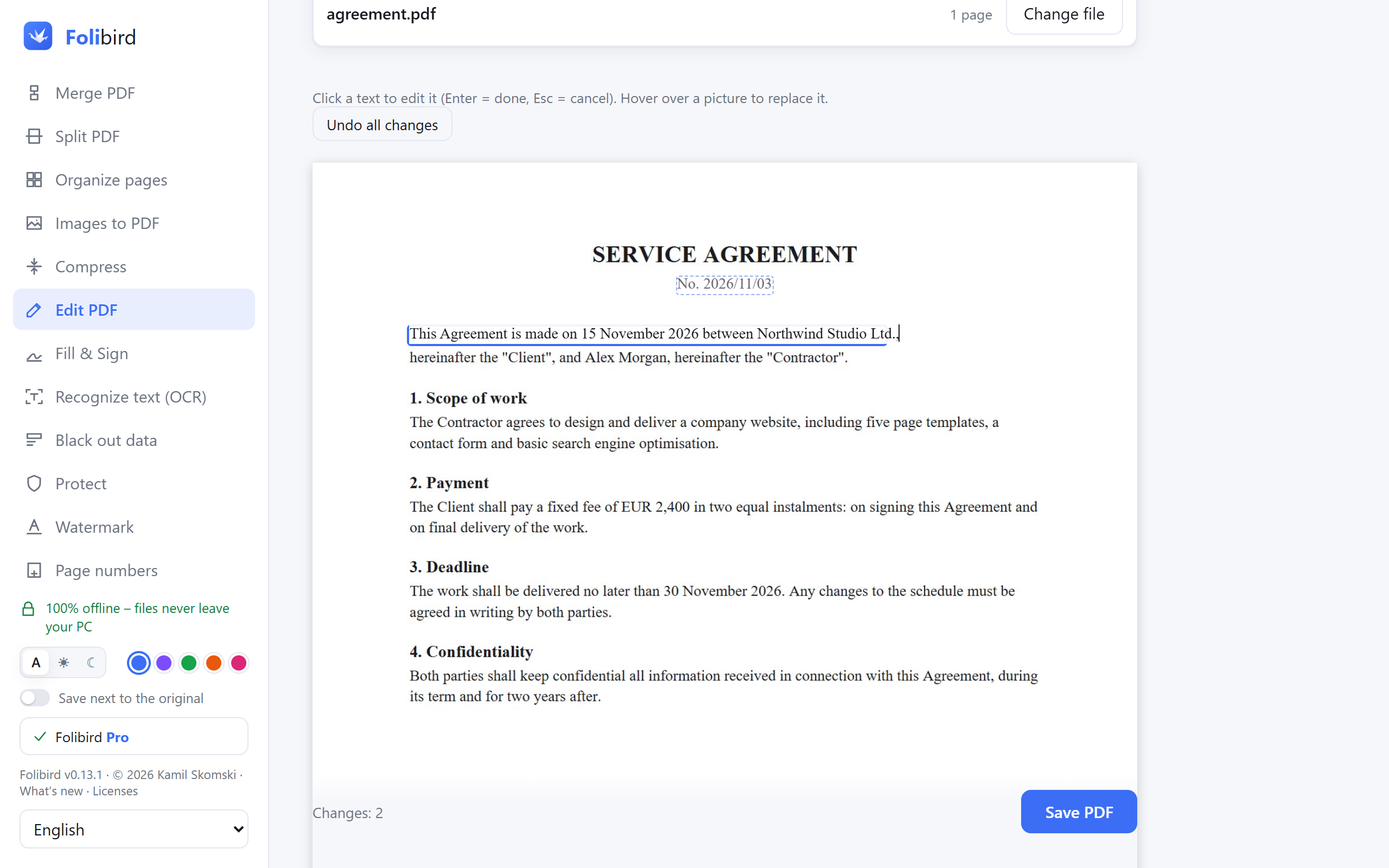Choose the orange accent color swatch
The width and height of the screenshot is (1389, 868).
[214, 663]
